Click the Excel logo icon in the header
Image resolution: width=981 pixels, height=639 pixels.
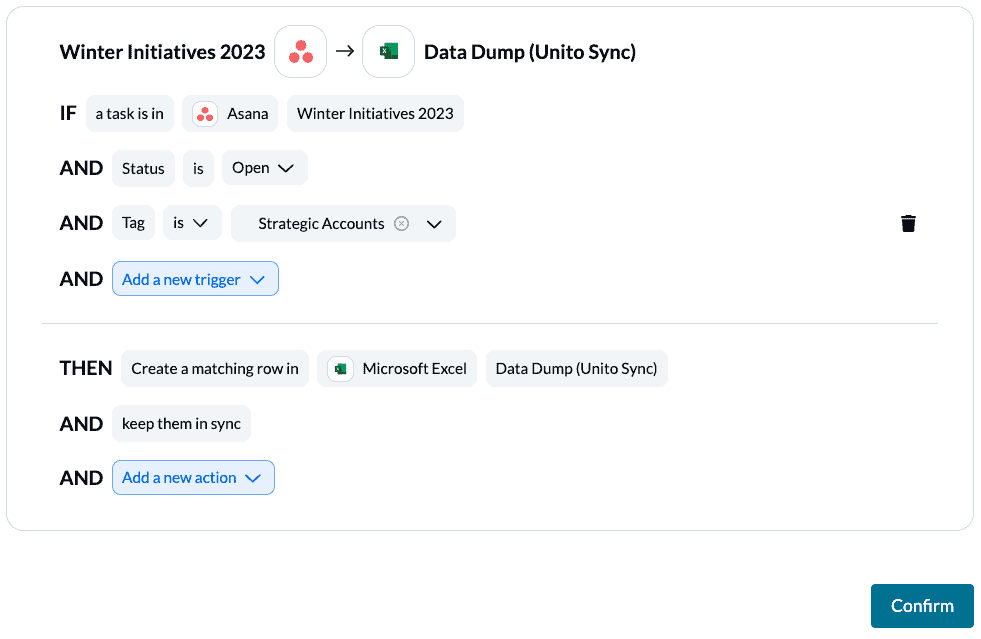click(x=389, y=51)
